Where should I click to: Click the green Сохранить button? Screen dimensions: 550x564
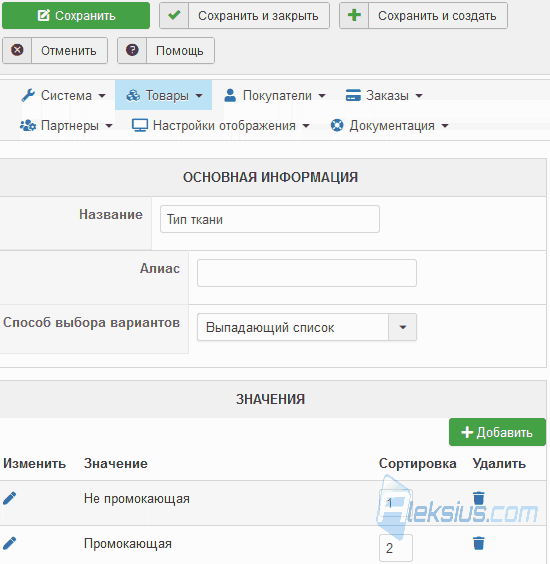[x=76, y=15]
